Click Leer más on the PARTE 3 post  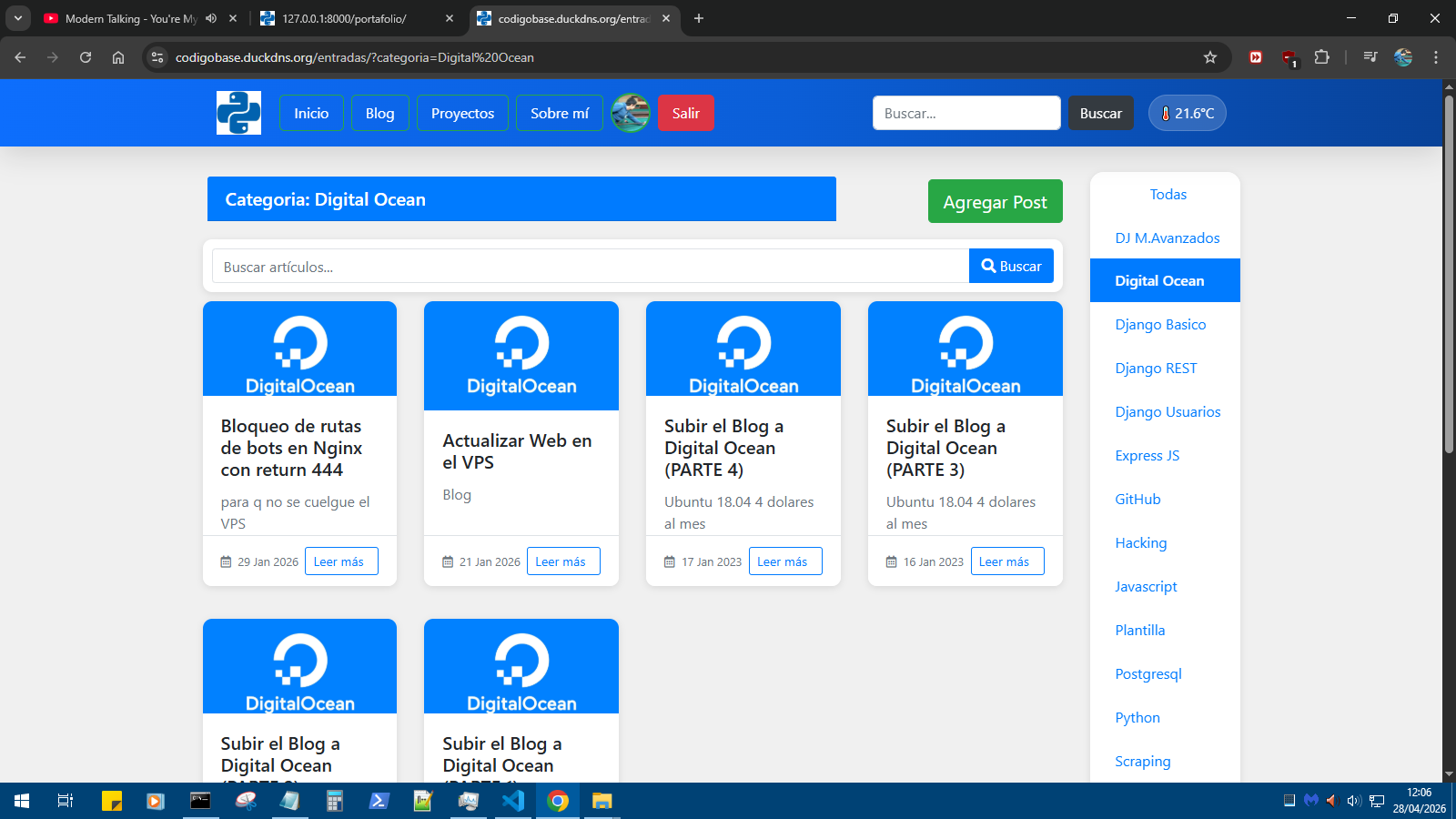coord(1007,561)
